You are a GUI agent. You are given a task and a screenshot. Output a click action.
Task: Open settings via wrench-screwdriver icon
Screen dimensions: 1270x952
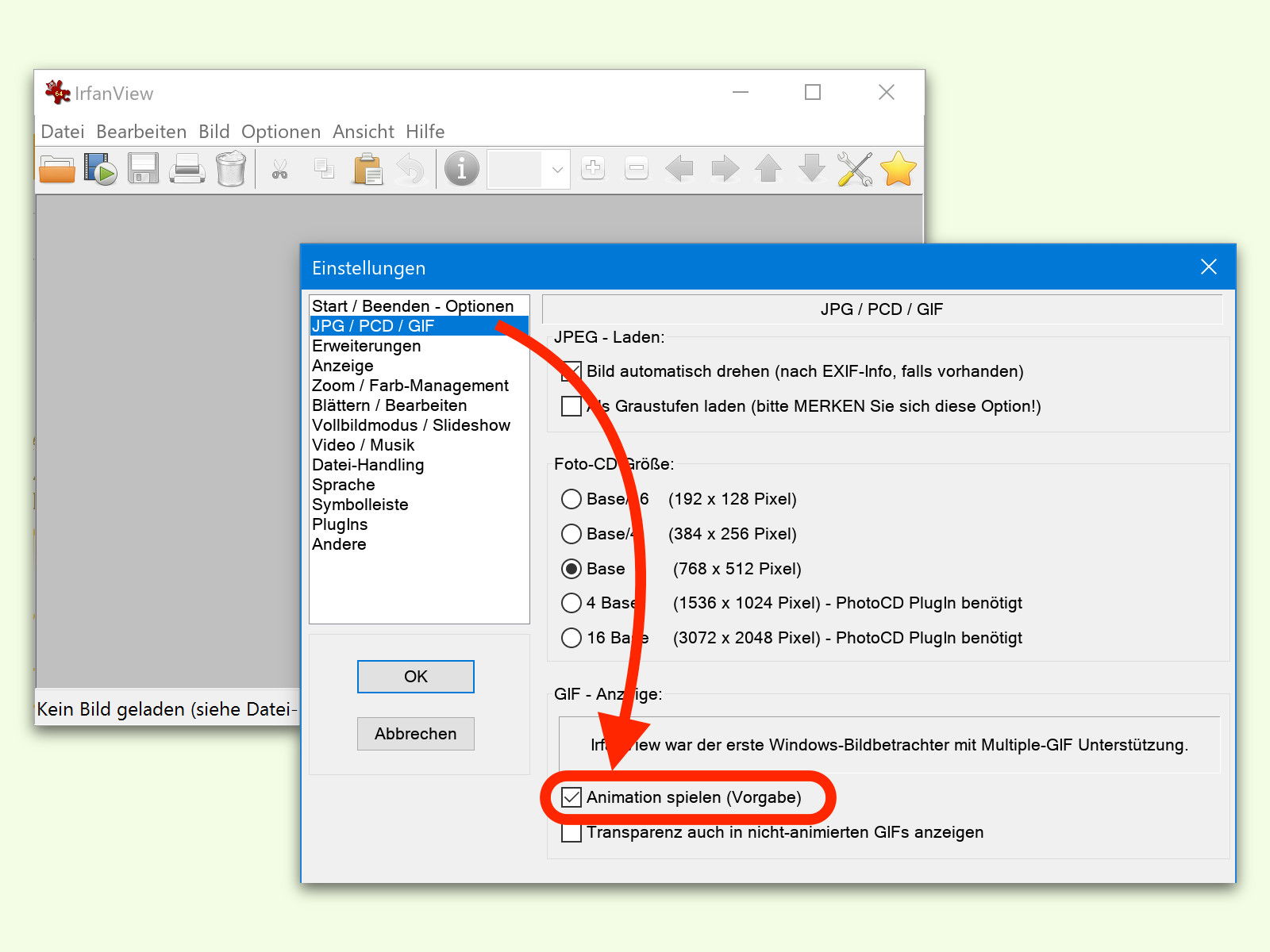[855, 169]
